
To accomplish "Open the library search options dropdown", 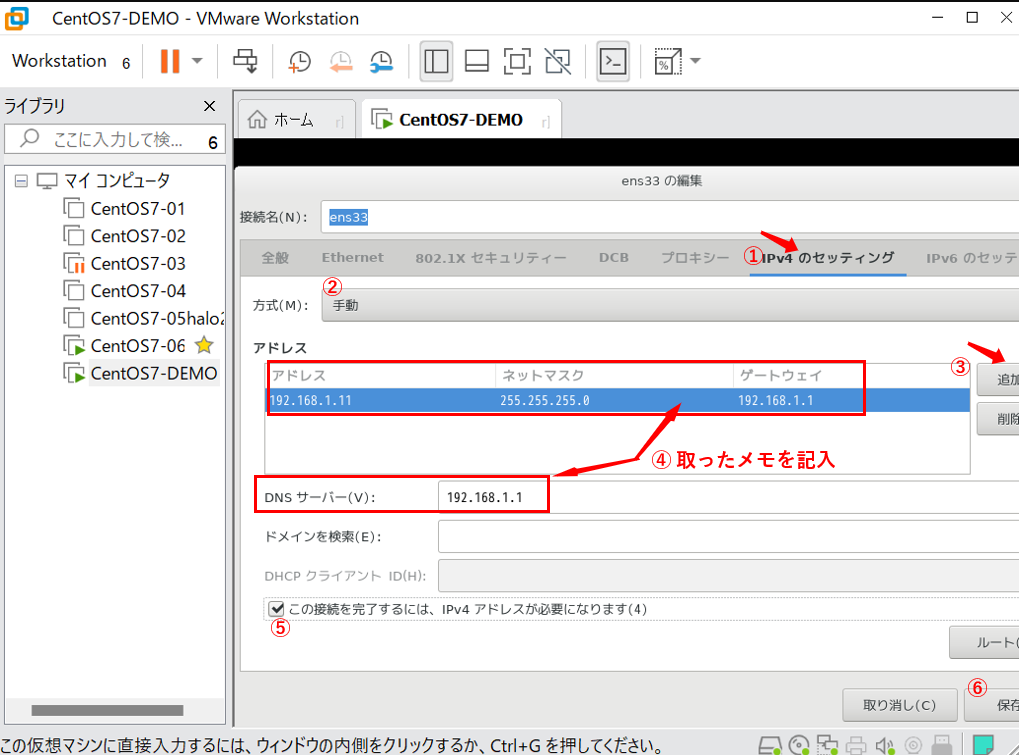I will tap(213, 142).
